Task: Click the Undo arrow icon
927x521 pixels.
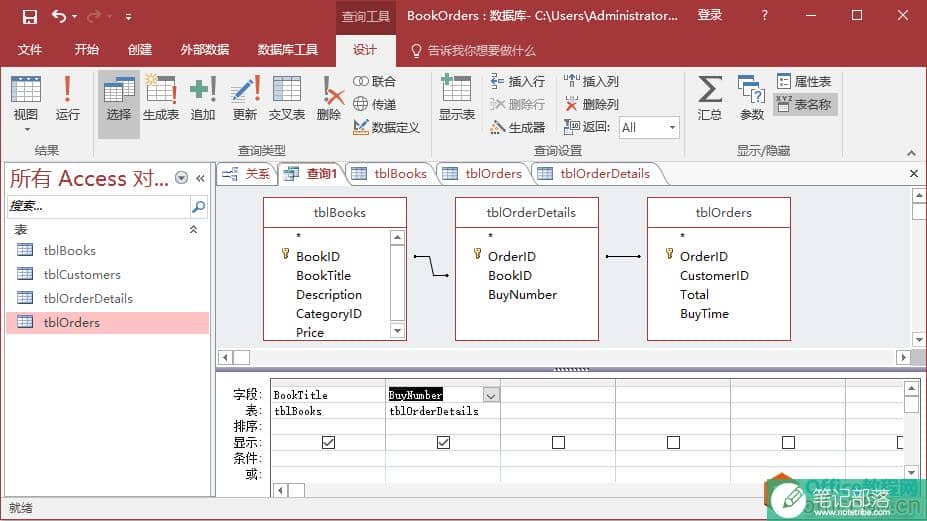Action: coord(59,16)
